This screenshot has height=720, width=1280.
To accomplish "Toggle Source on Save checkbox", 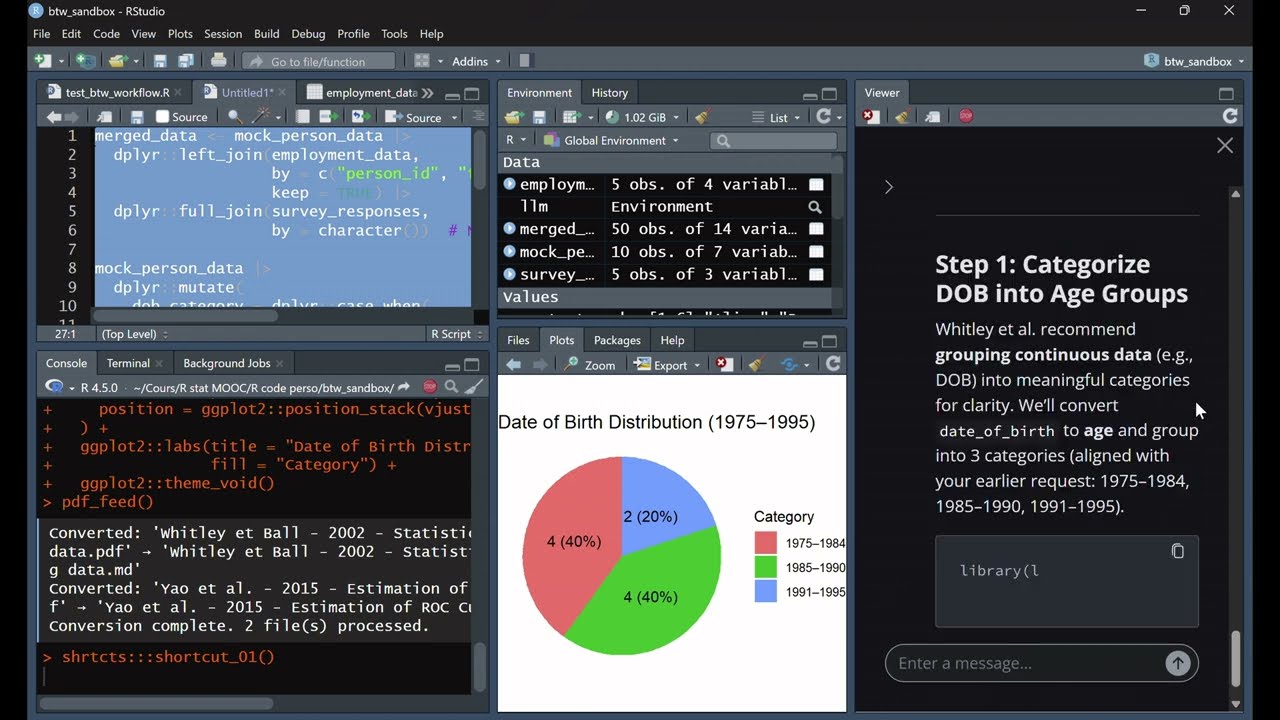I will [162, 117].
